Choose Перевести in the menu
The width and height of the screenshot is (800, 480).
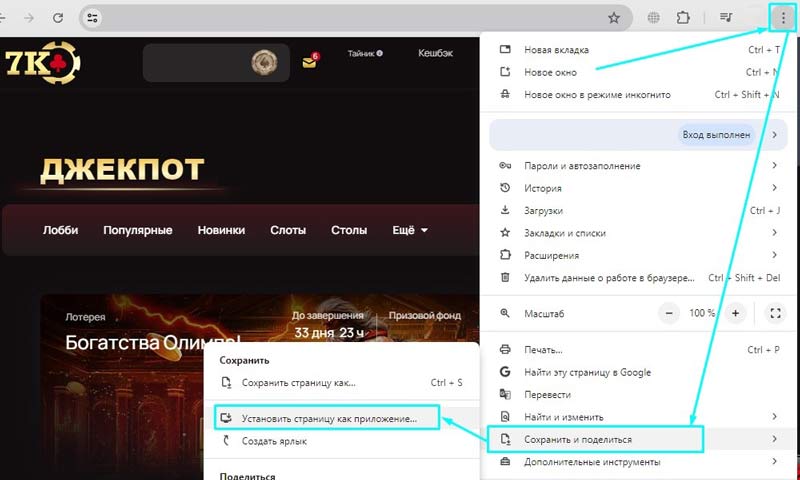pos(638,394)
